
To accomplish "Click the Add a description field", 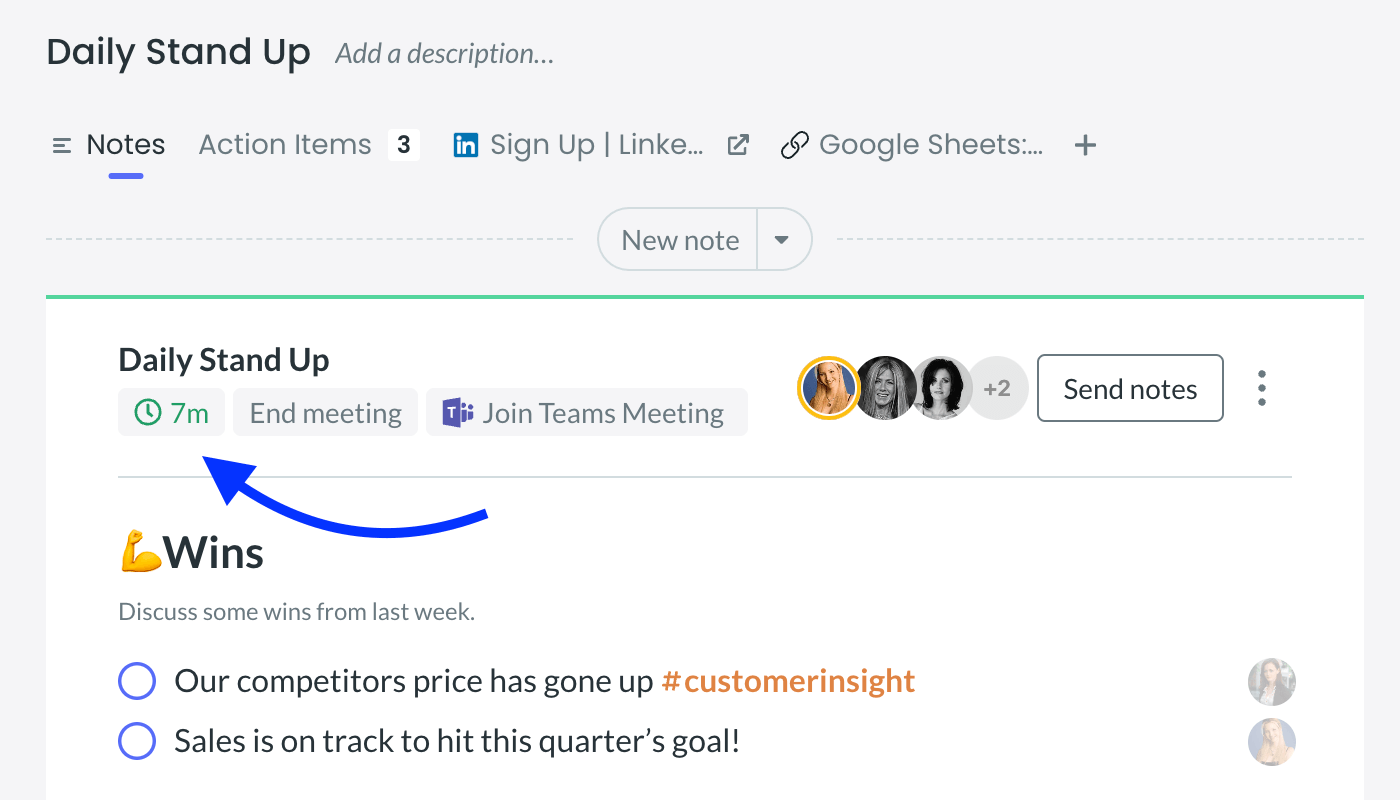I will 445,54.
